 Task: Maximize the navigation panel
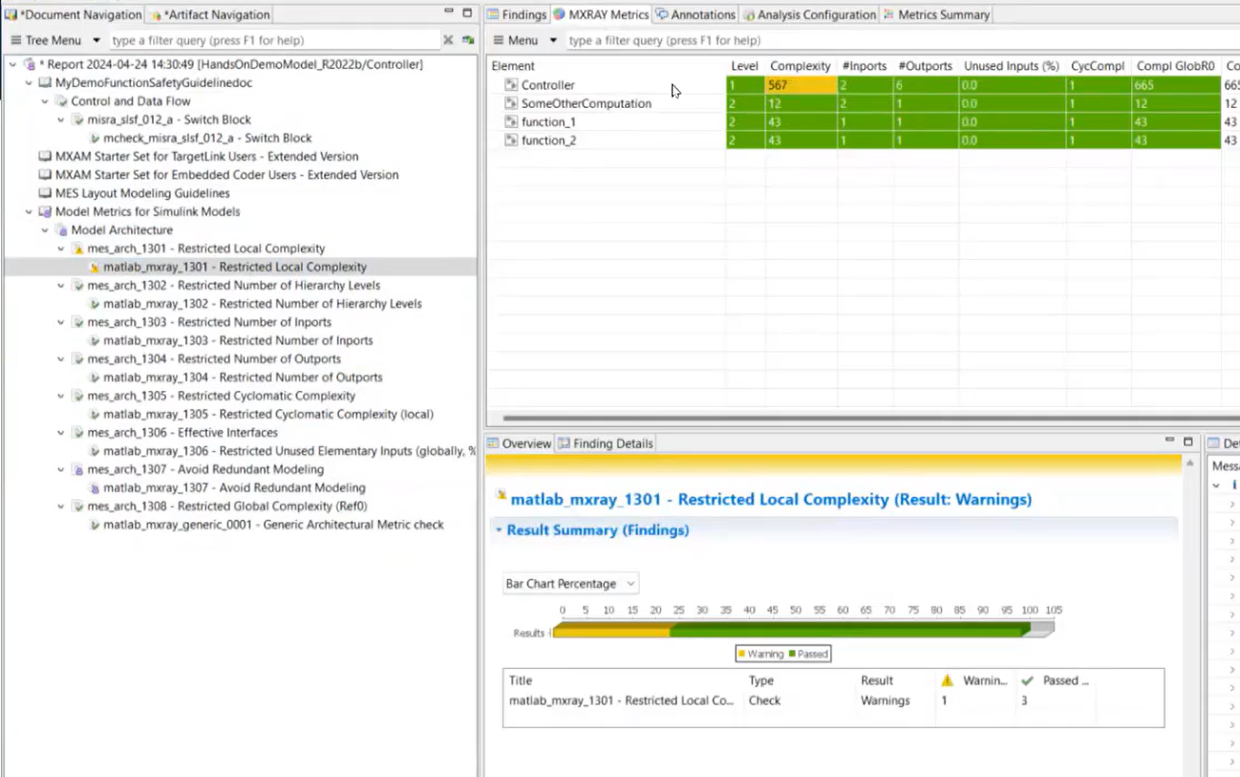pos(467,13)
